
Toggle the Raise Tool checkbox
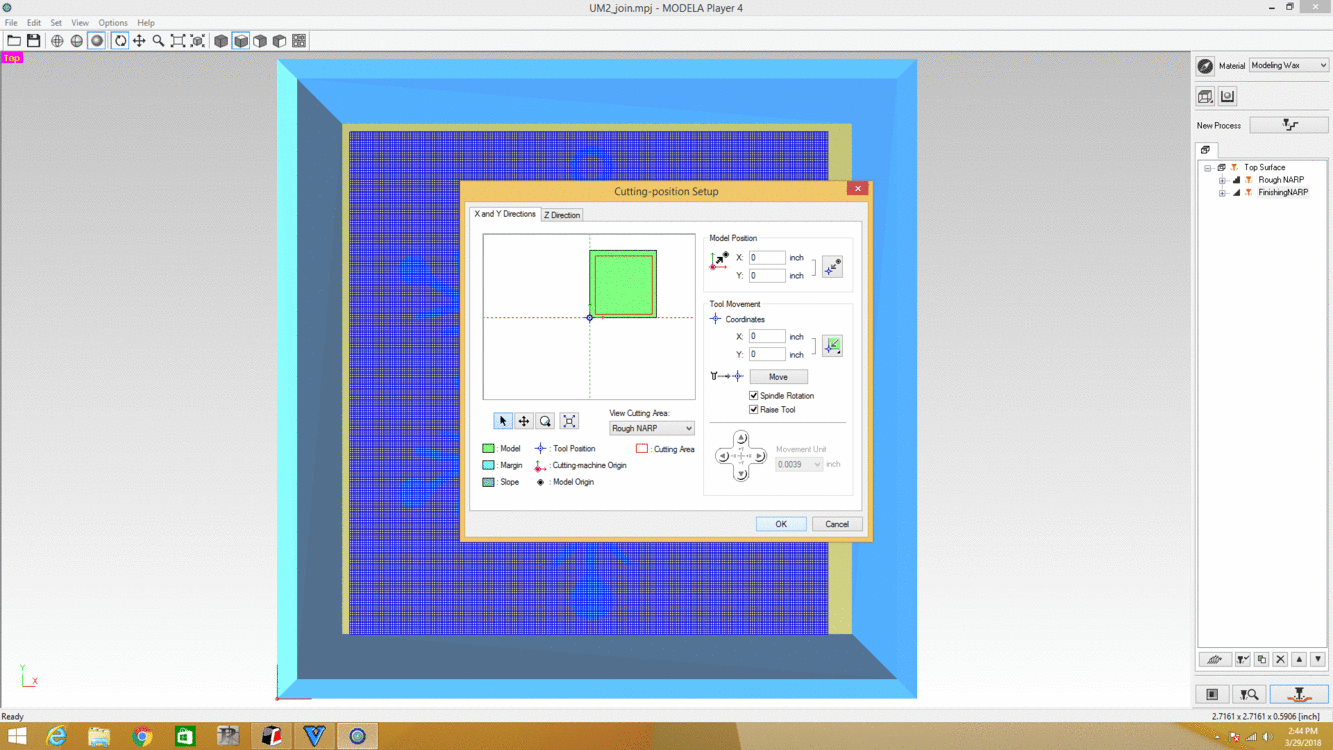click(x=754, y=410)
